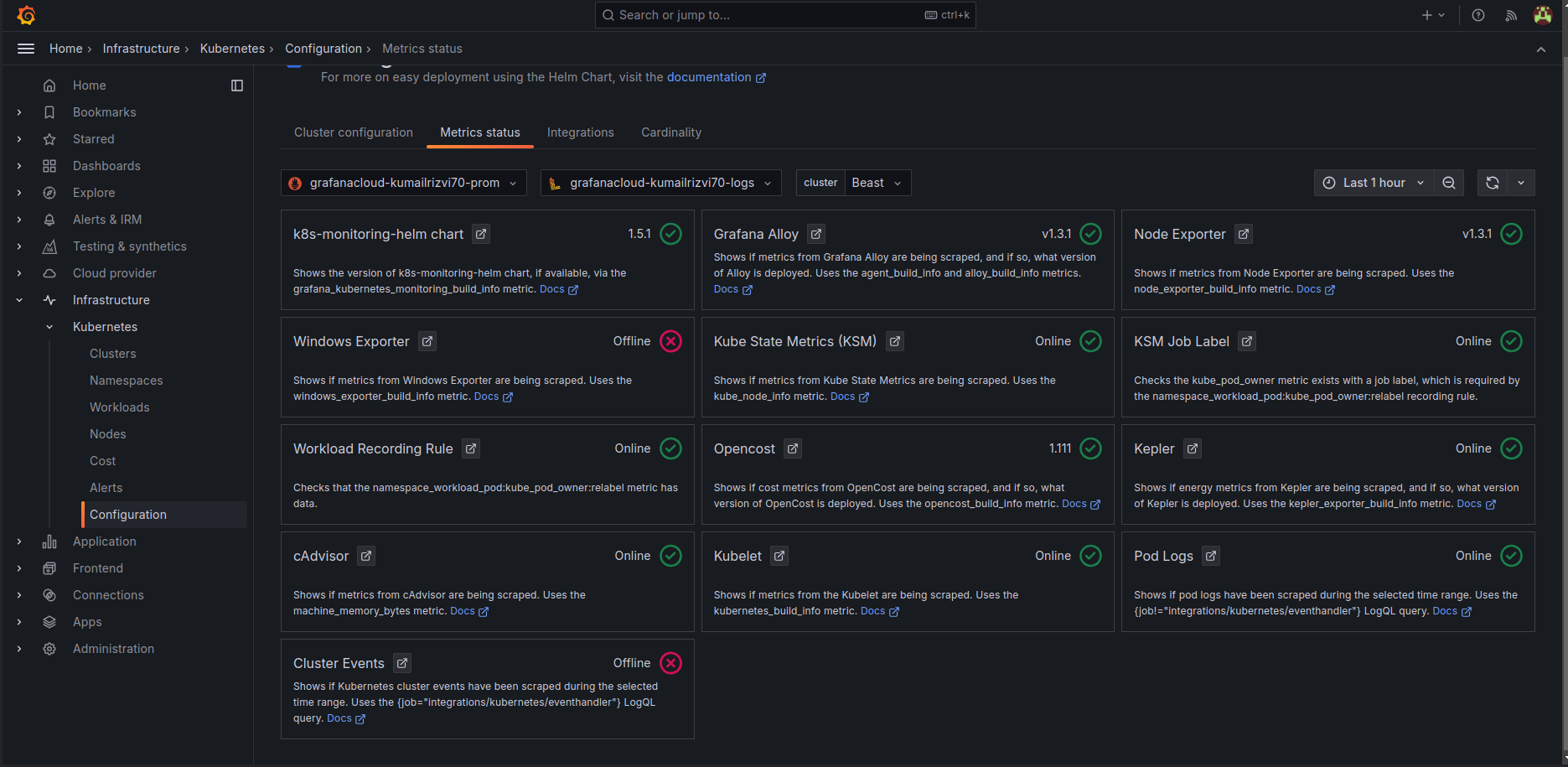
Task: Open the help question mark icon
Action: point(1478,15)
